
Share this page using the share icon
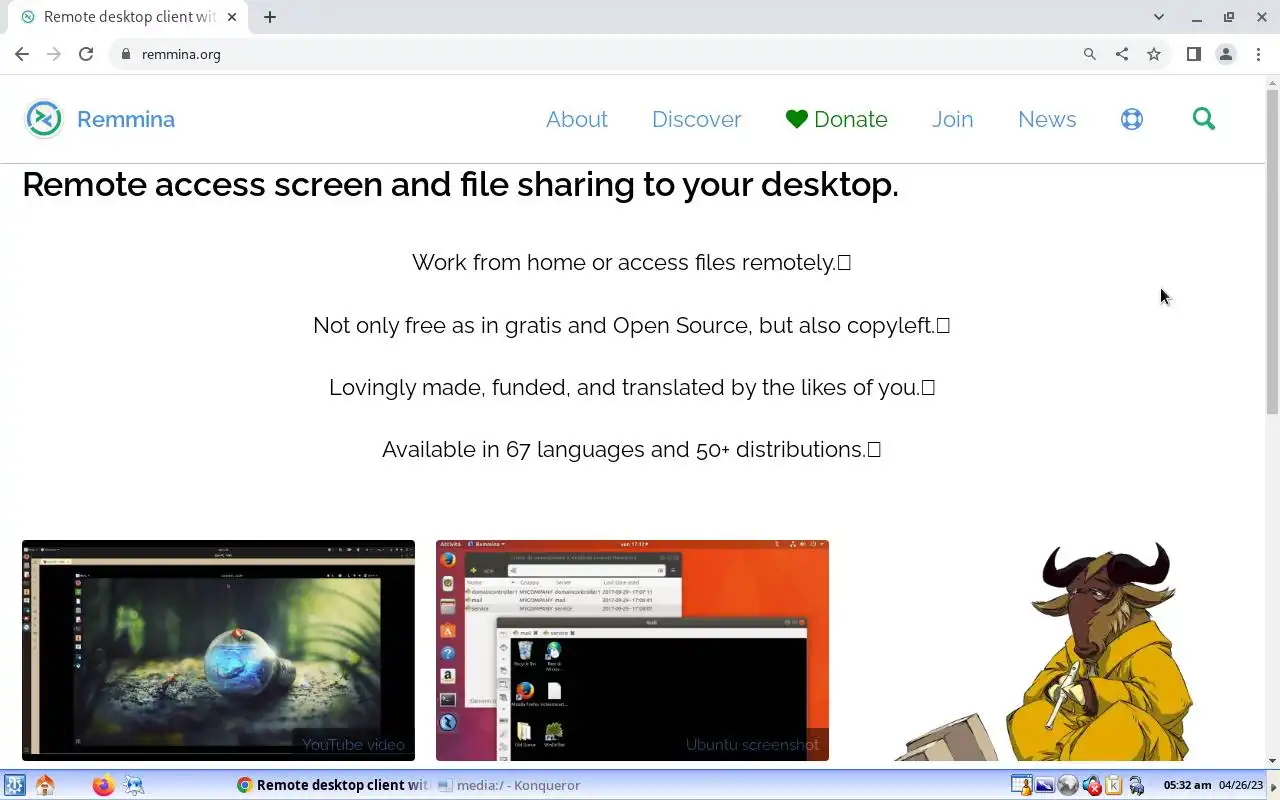1122,54
